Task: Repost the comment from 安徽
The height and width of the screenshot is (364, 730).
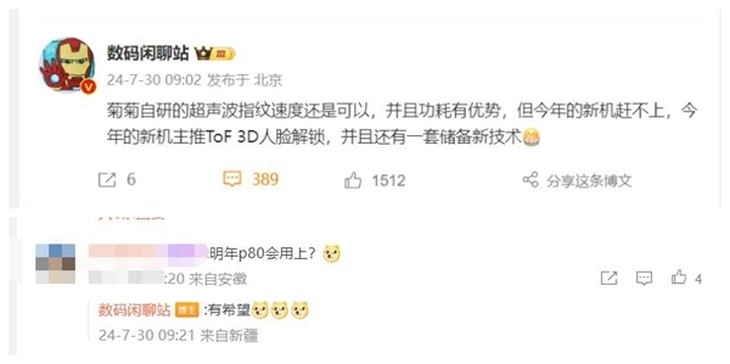Action: [609, 278]
